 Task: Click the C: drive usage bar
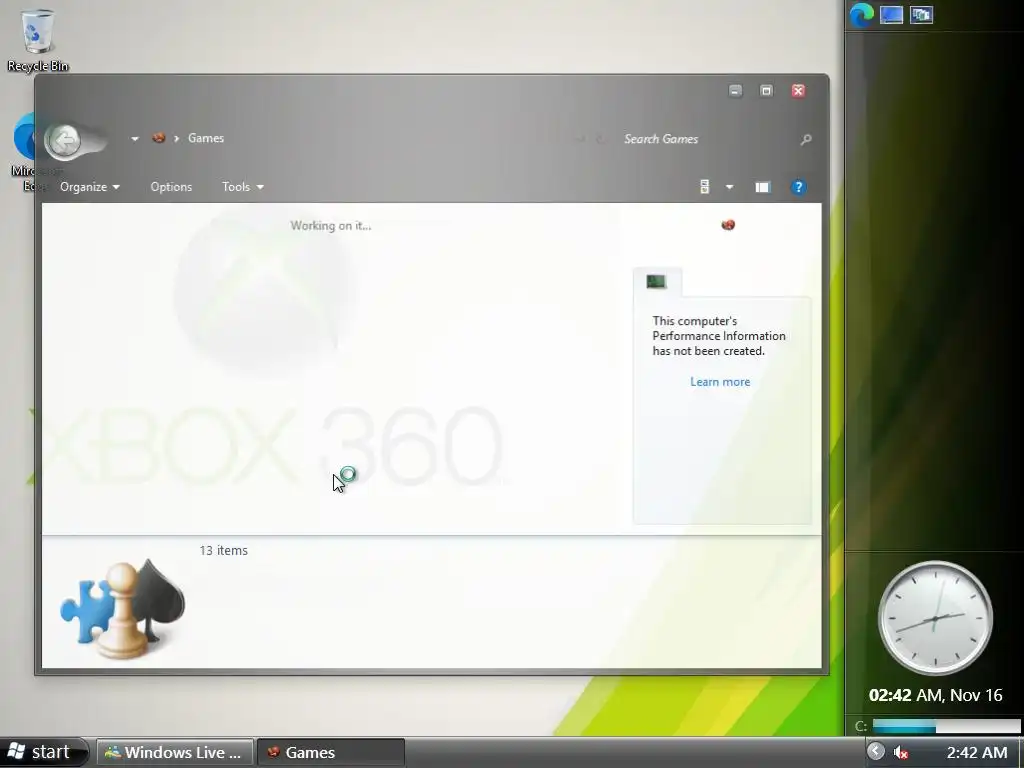[x=946, y=726]
